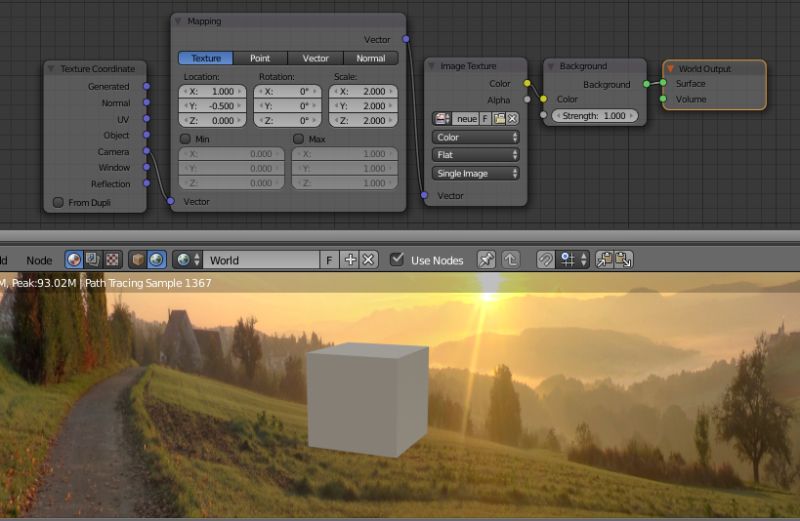Click the Location Y -0.500 field
The image size is (800, 521).
(x=212, y=106)
